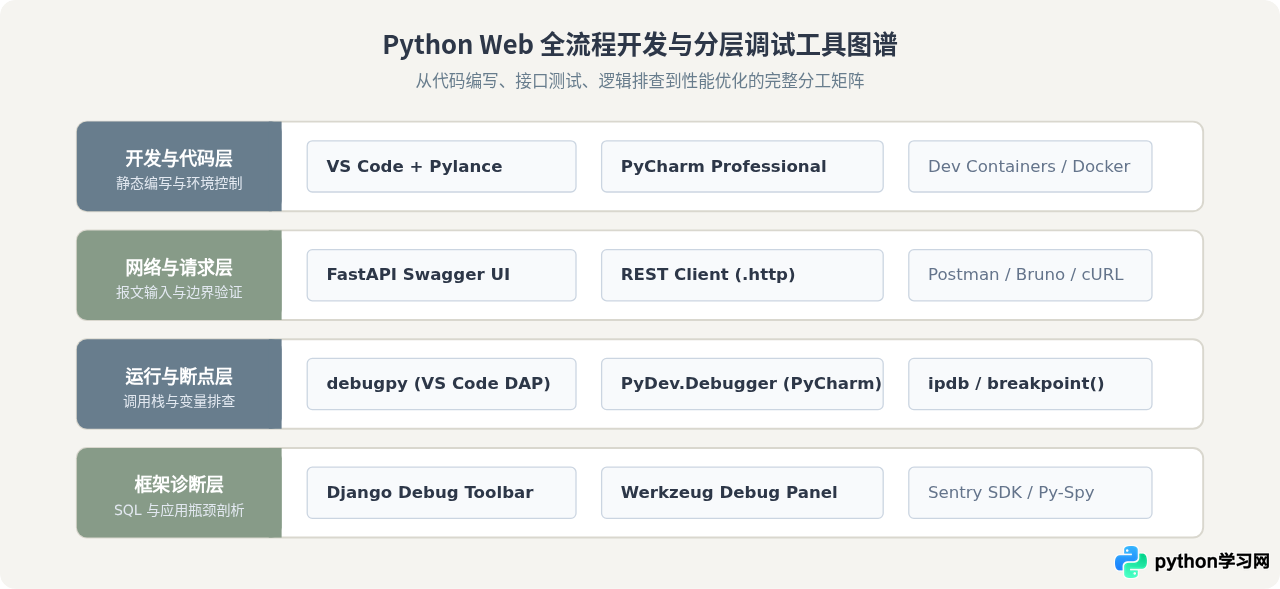1280x589 pixels.
Task: Open the FastAPI Swagger UI box
Action: click(441, 275)
